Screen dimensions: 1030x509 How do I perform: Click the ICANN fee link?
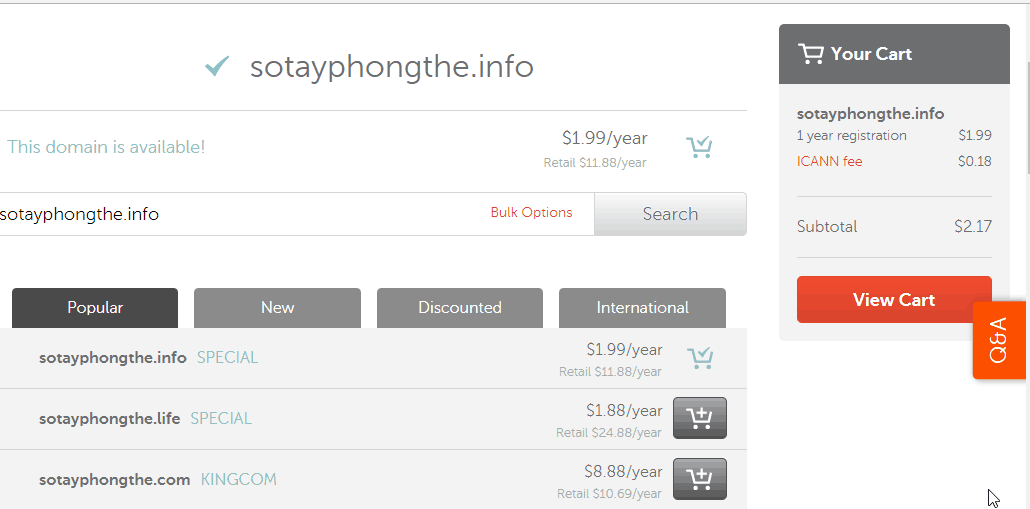[830, 162]
